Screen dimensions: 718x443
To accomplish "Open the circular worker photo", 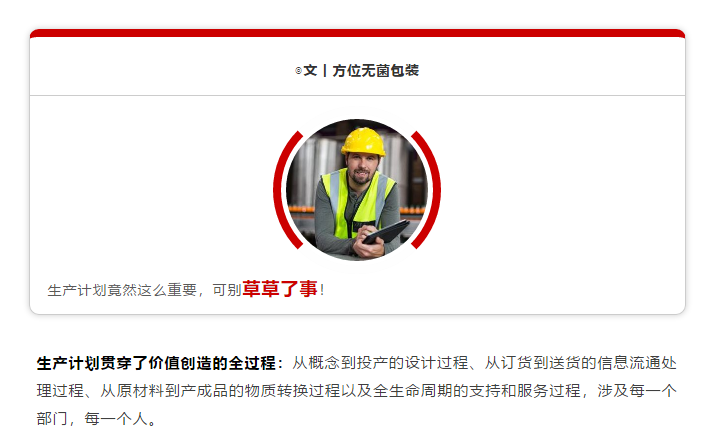I will pyautogui.click(x=357, y=190).
